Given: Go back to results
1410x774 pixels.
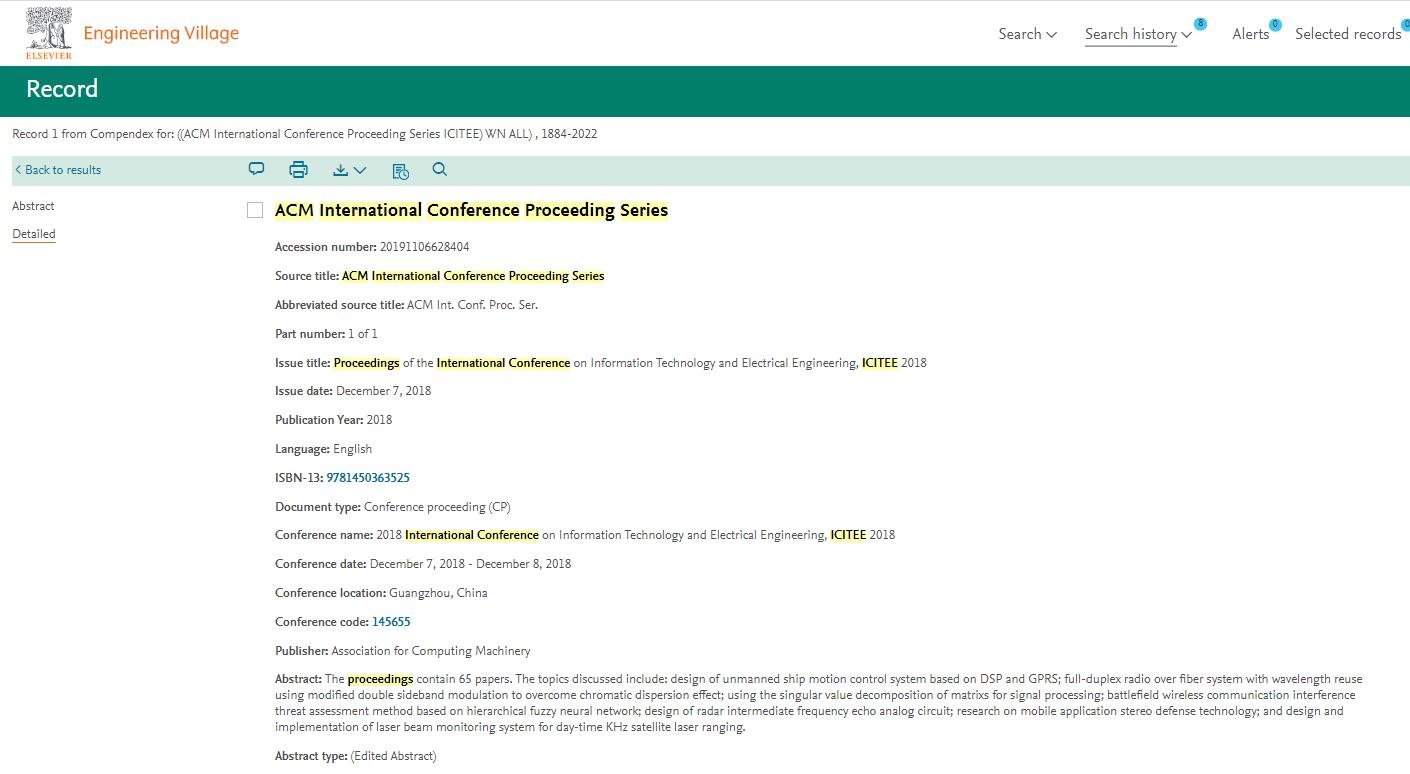Looking at the screenshot, I should (58, 170).
